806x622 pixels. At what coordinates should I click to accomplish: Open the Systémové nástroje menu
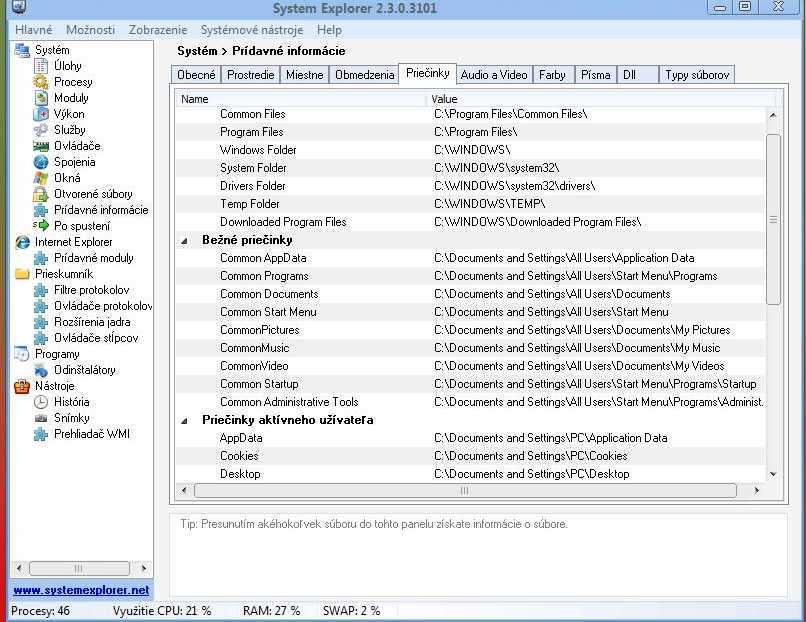coord(251,30)
